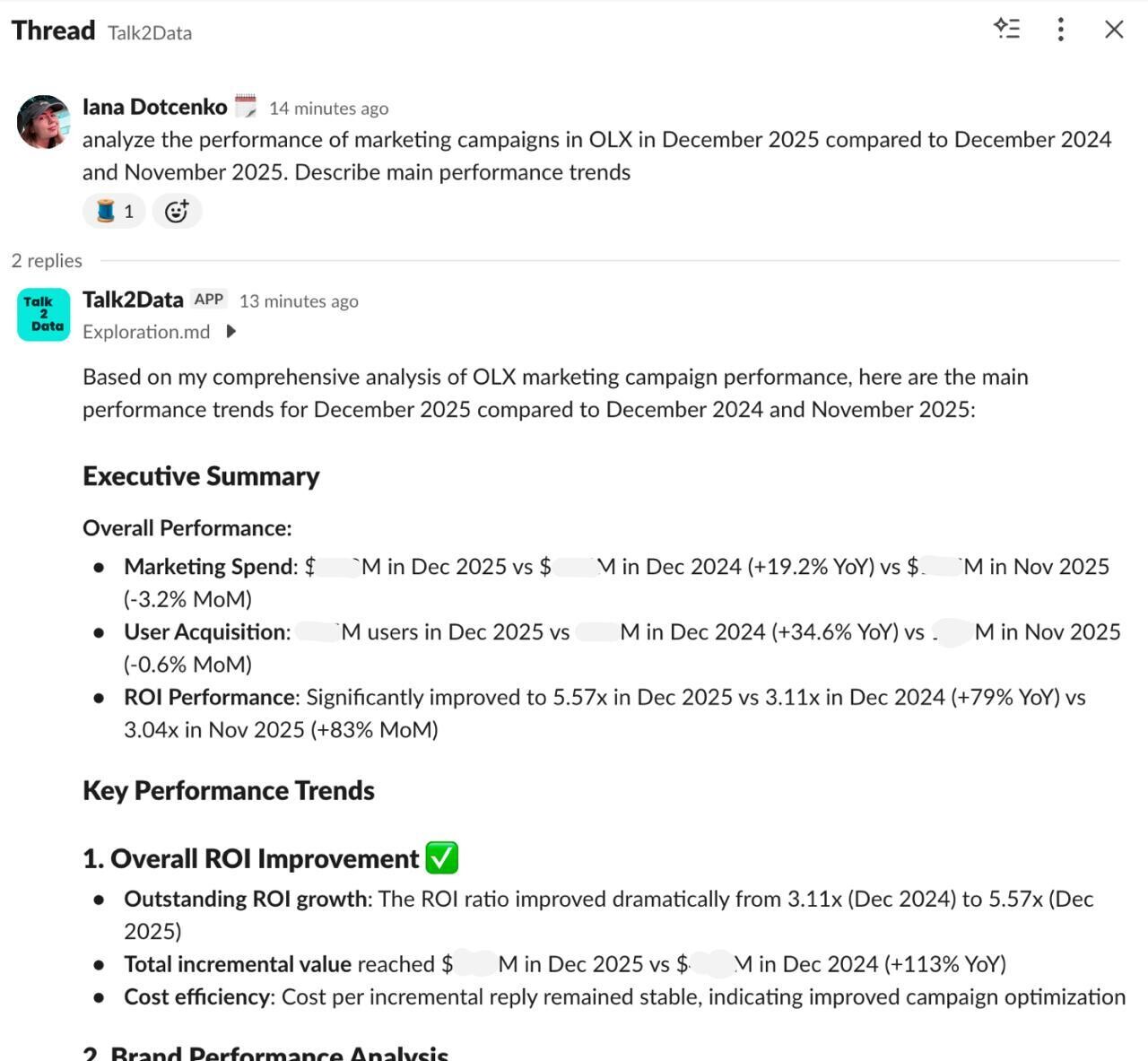Click the '2 replies' label

tap(47, 261)
